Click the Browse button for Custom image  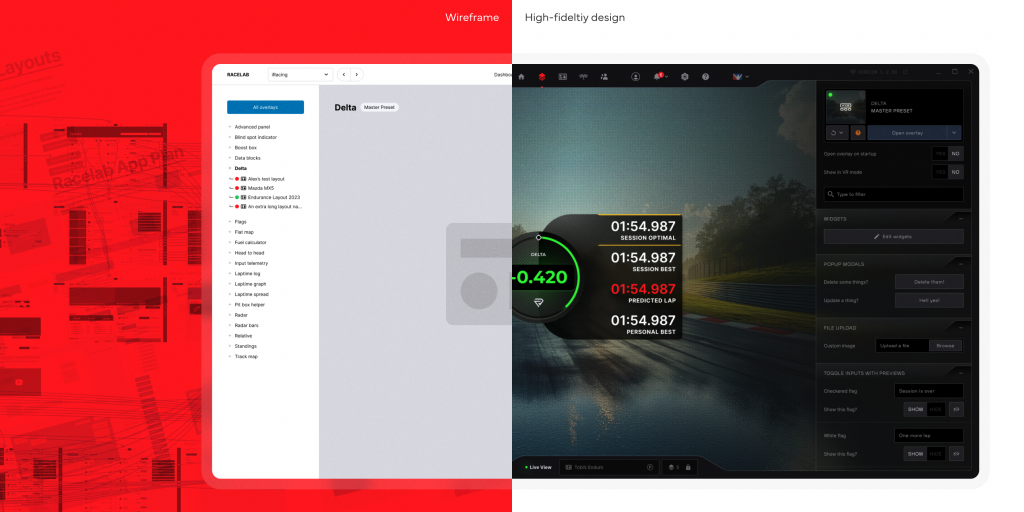tap(945, 345)
